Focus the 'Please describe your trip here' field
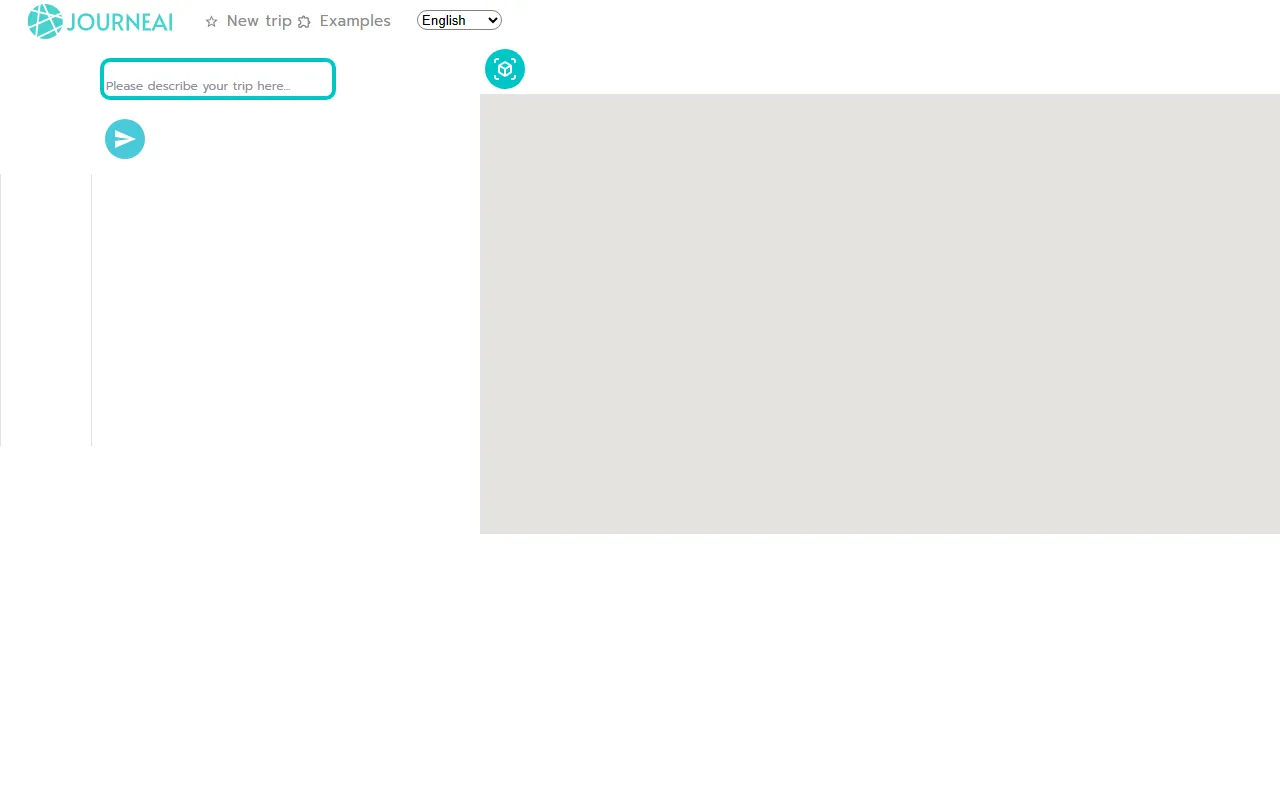The width and height of the screenshot is (1280, 800). pyautogui.click(x=217, y=79)
